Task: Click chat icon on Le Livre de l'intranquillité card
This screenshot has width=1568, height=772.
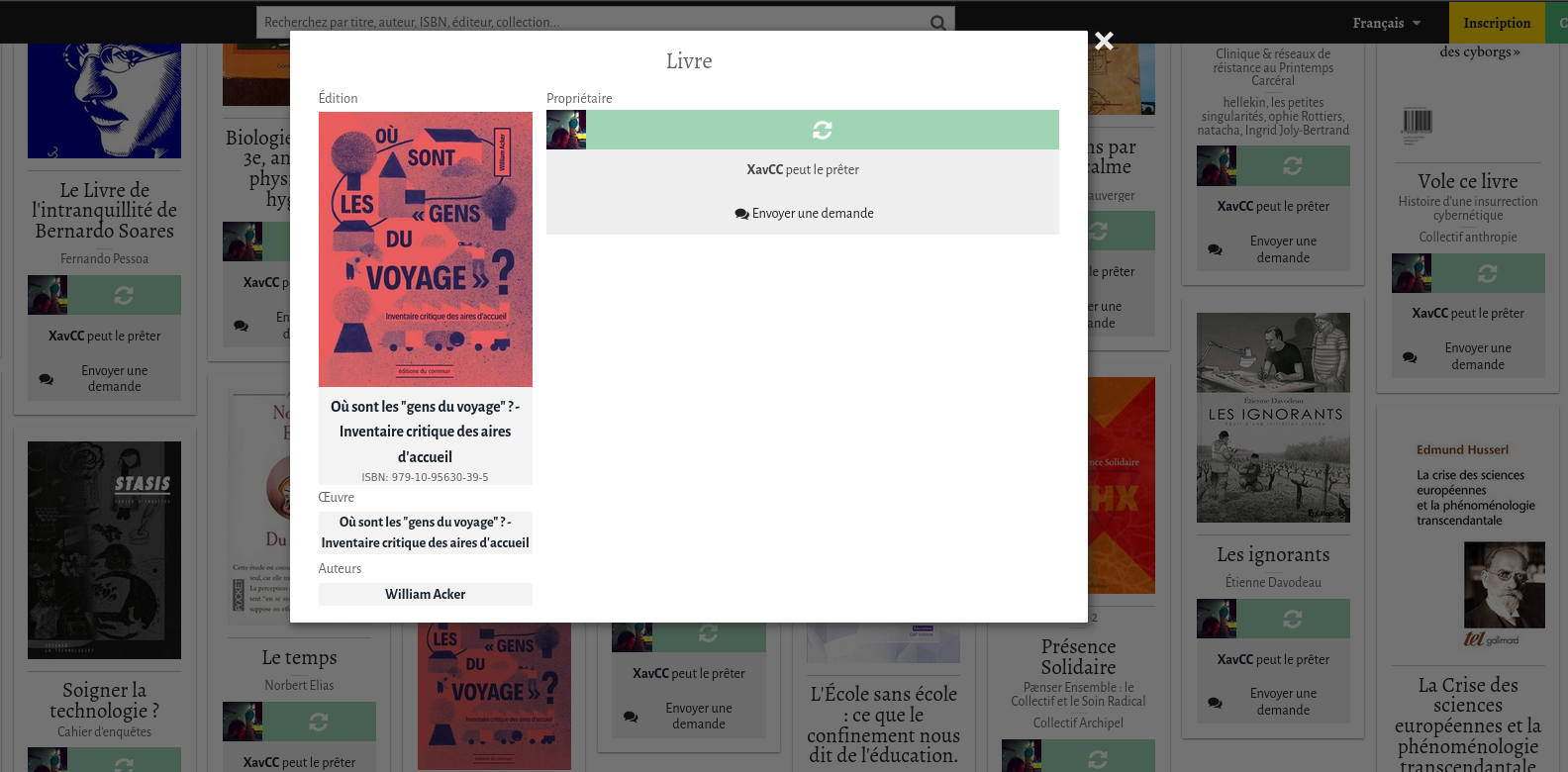Action: pyautogui.click(x=46, y=379)
